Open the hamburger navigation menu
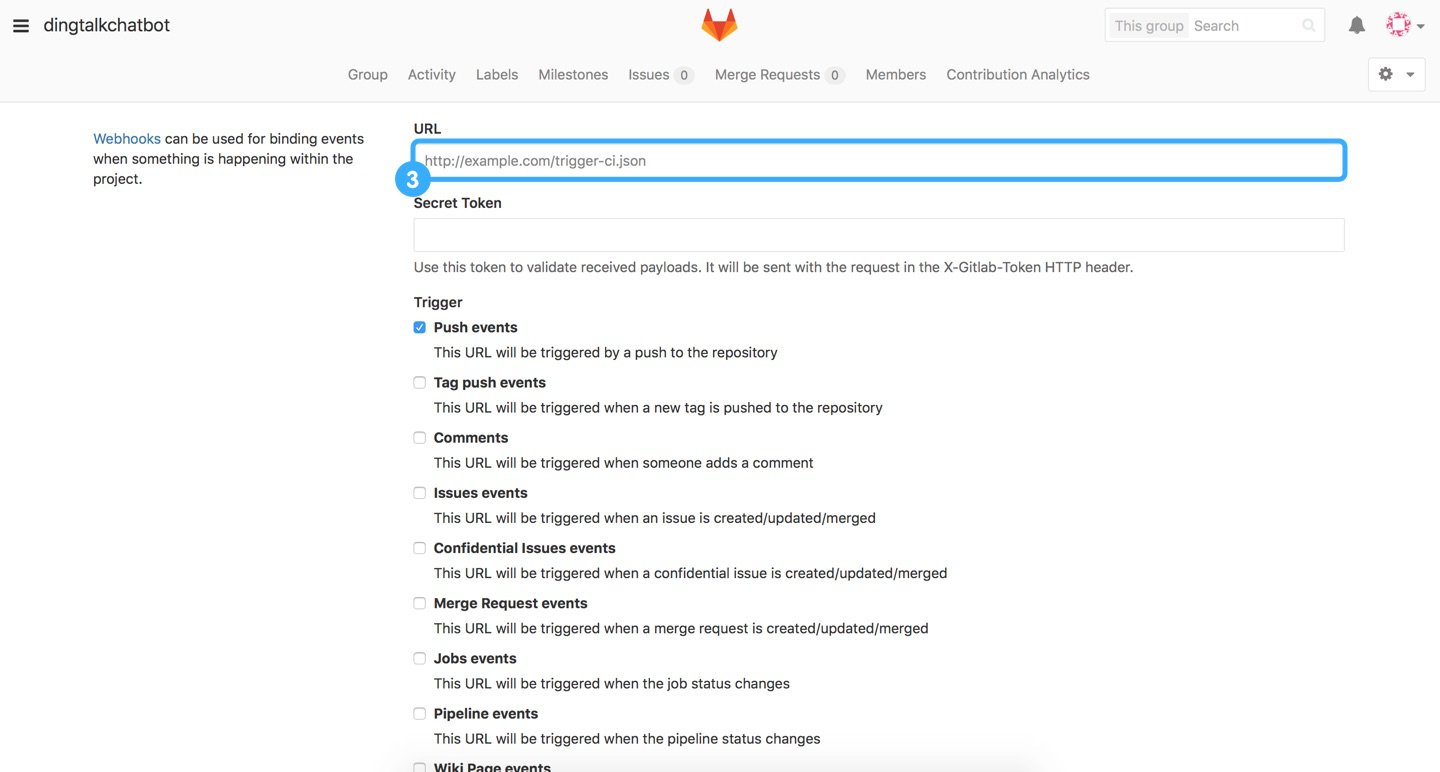Image resolution: width=1440 pixels, height=772 pixels. tap(21, 26)
